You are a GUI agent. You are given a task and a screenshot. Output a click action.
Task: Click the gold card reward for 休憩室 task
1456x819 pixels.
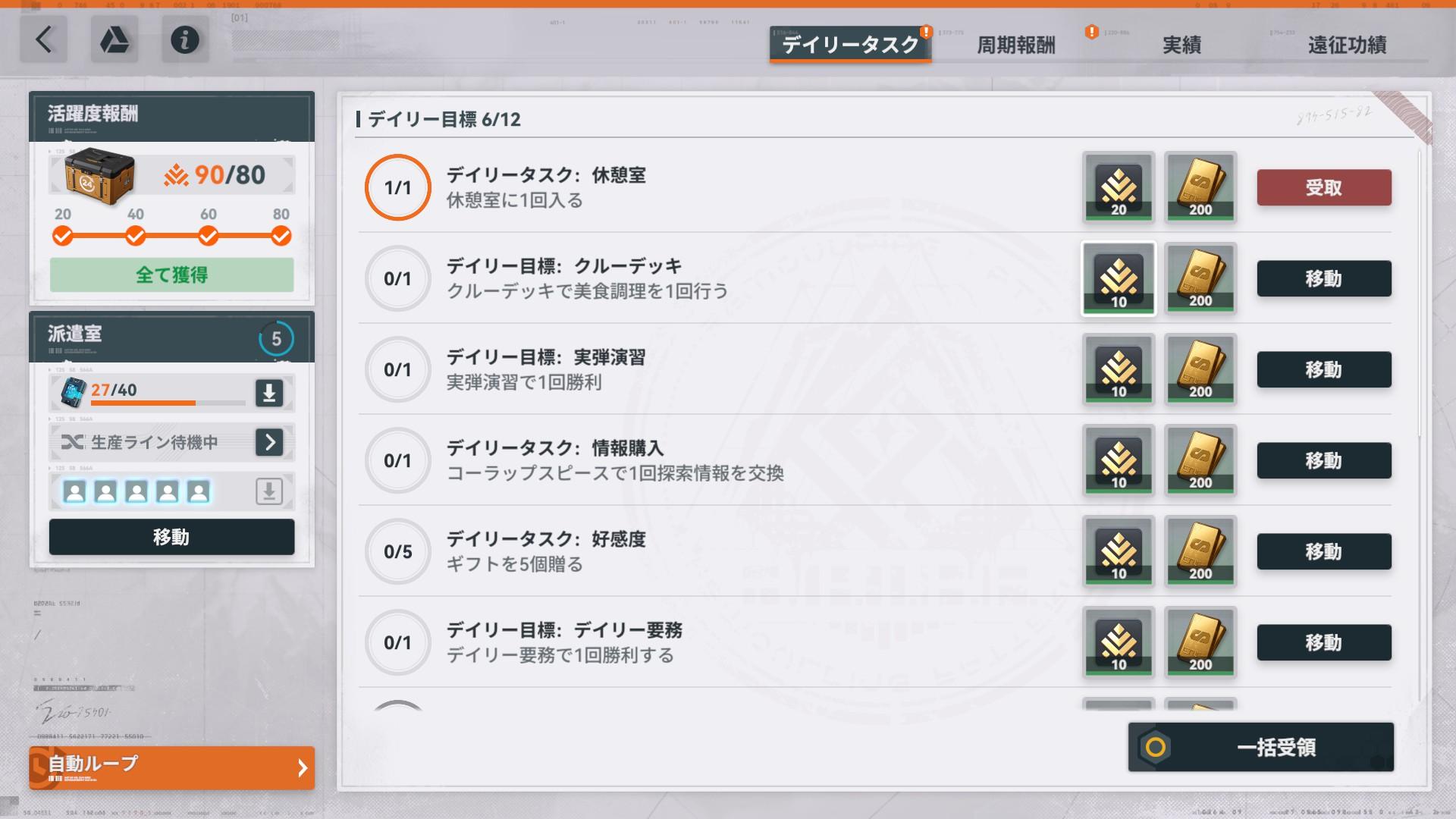point(1200,187)
